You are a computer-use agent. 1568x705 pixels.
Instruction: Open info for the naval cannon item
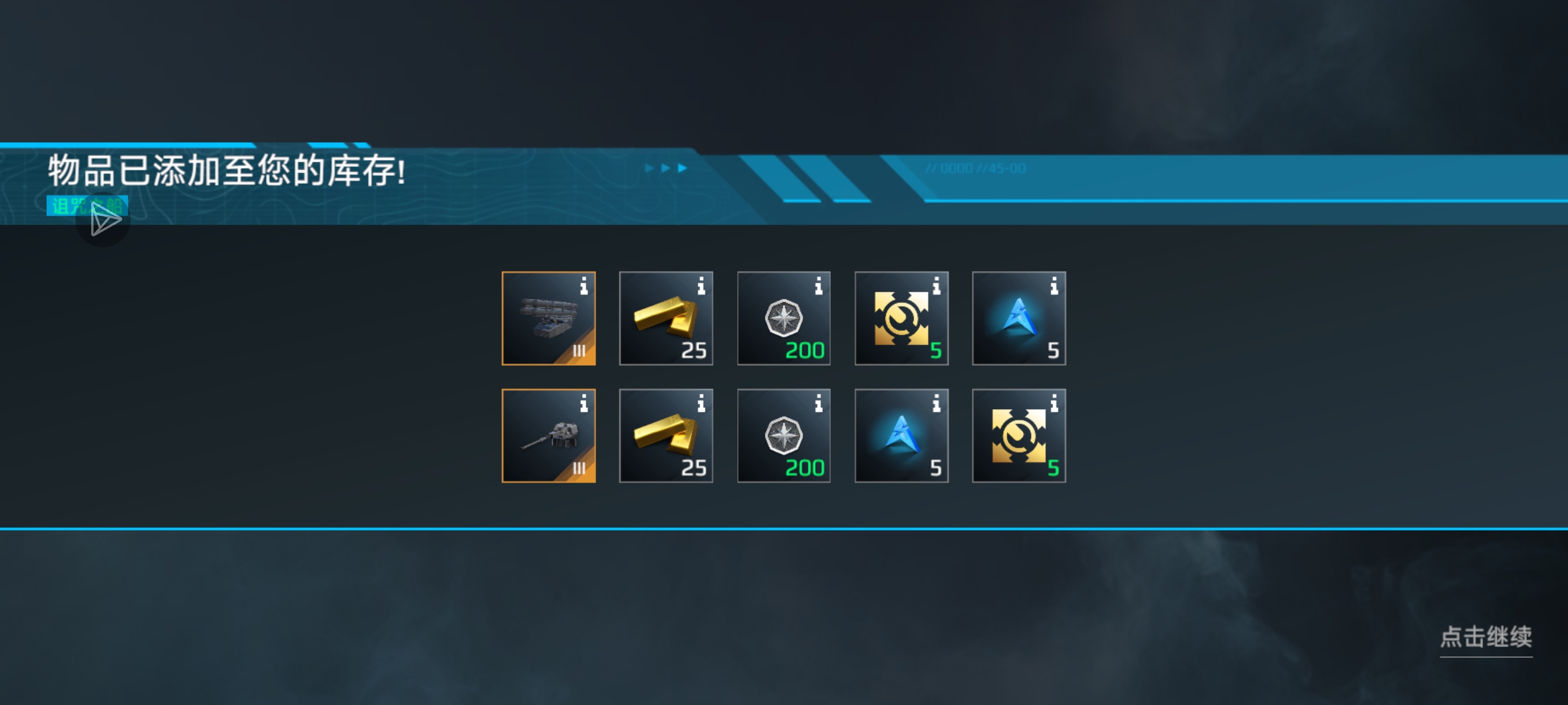[584, 403]
